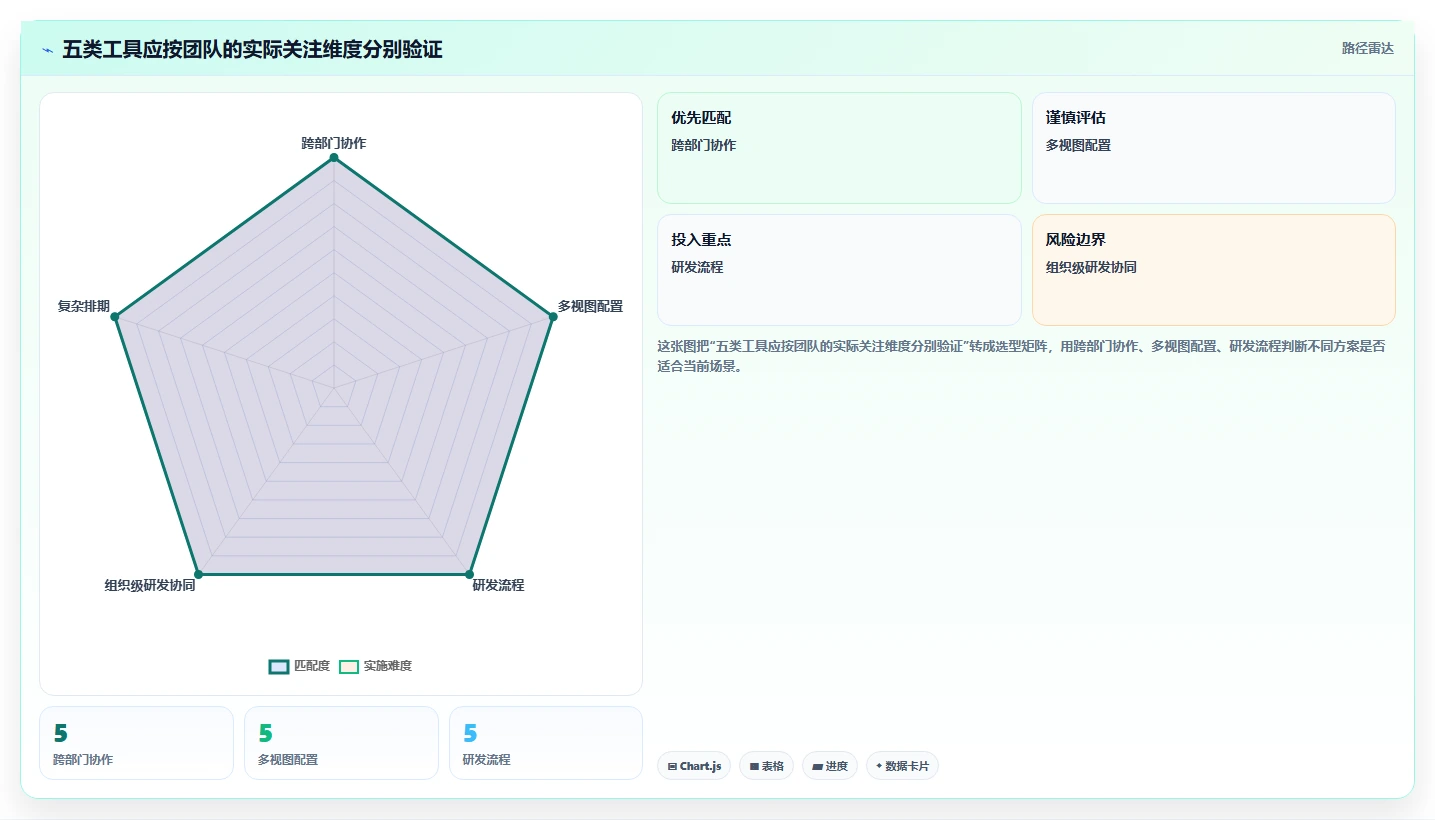1435x820 pixels.
Task: Toggle the 实施难度 legend series
Action: point(375,666)
